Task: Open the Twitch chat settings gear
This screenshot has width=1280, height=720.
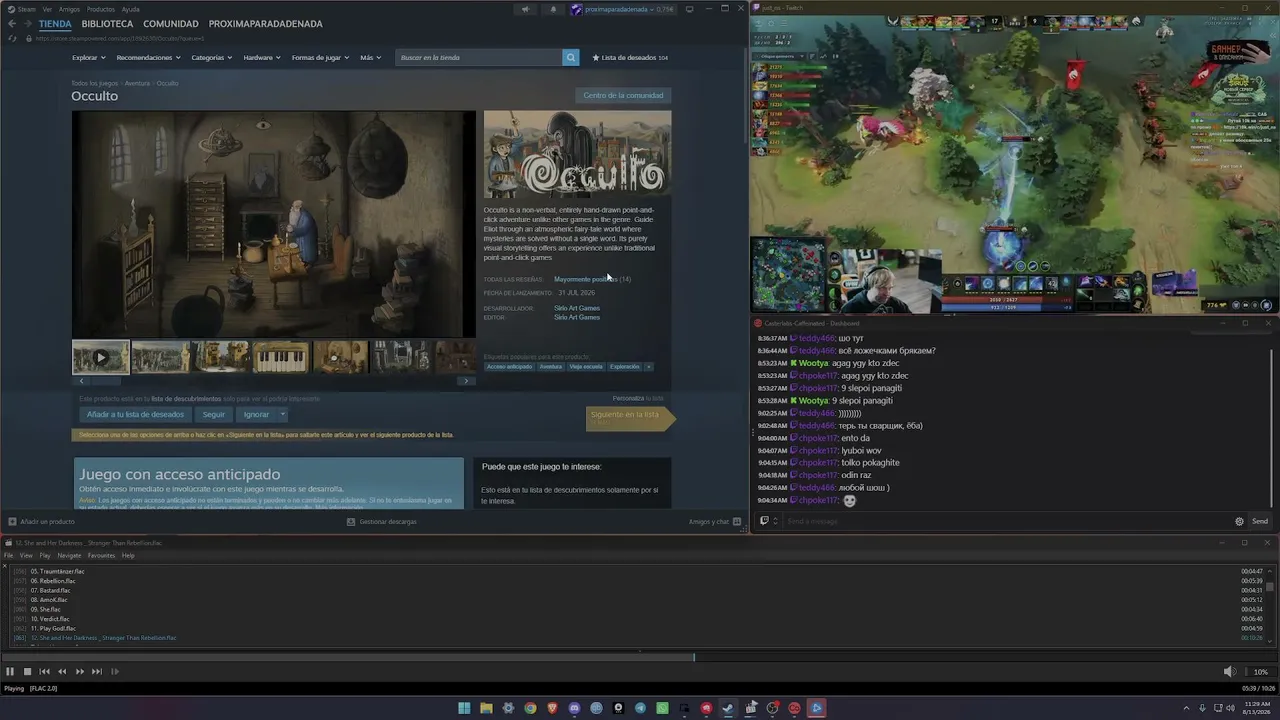Action: tap(1240, 521)
